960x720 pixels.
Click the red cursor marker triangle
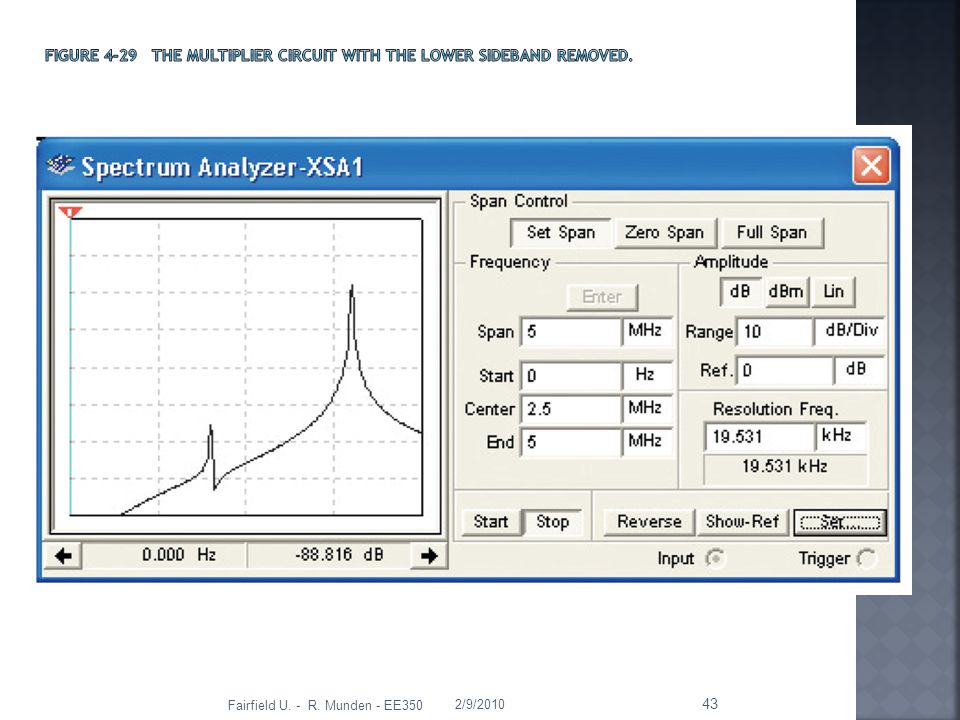[x=70, y=212]
